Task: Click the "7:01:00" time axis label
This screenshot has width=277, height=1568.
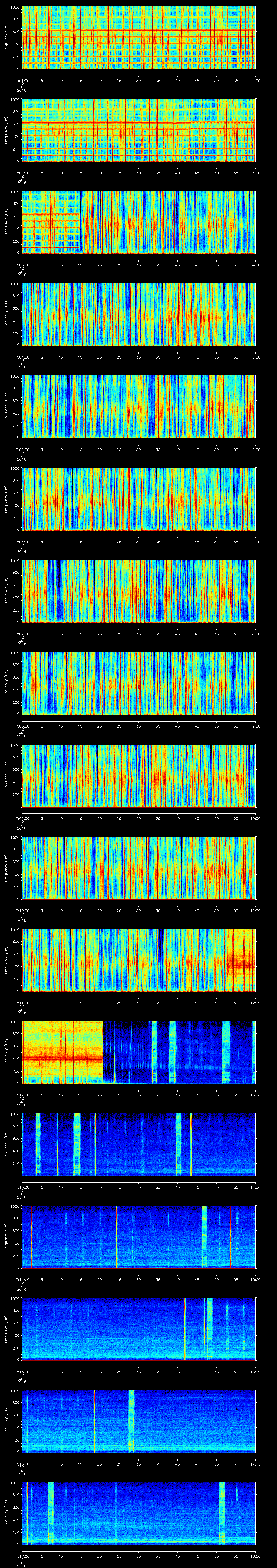Action: point(22,80)
